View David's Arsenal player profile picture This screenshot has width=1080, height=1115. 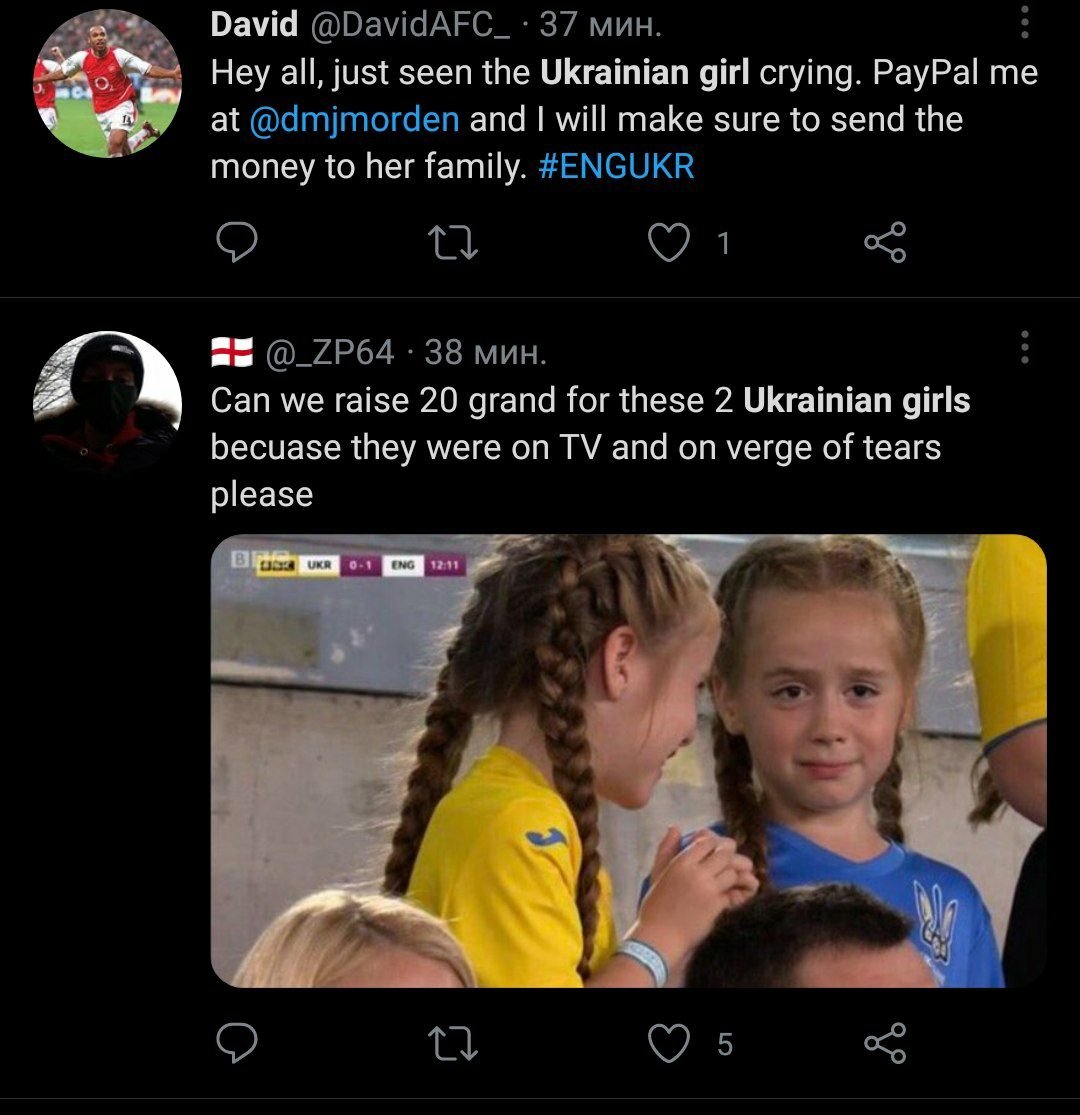[107, 83]
